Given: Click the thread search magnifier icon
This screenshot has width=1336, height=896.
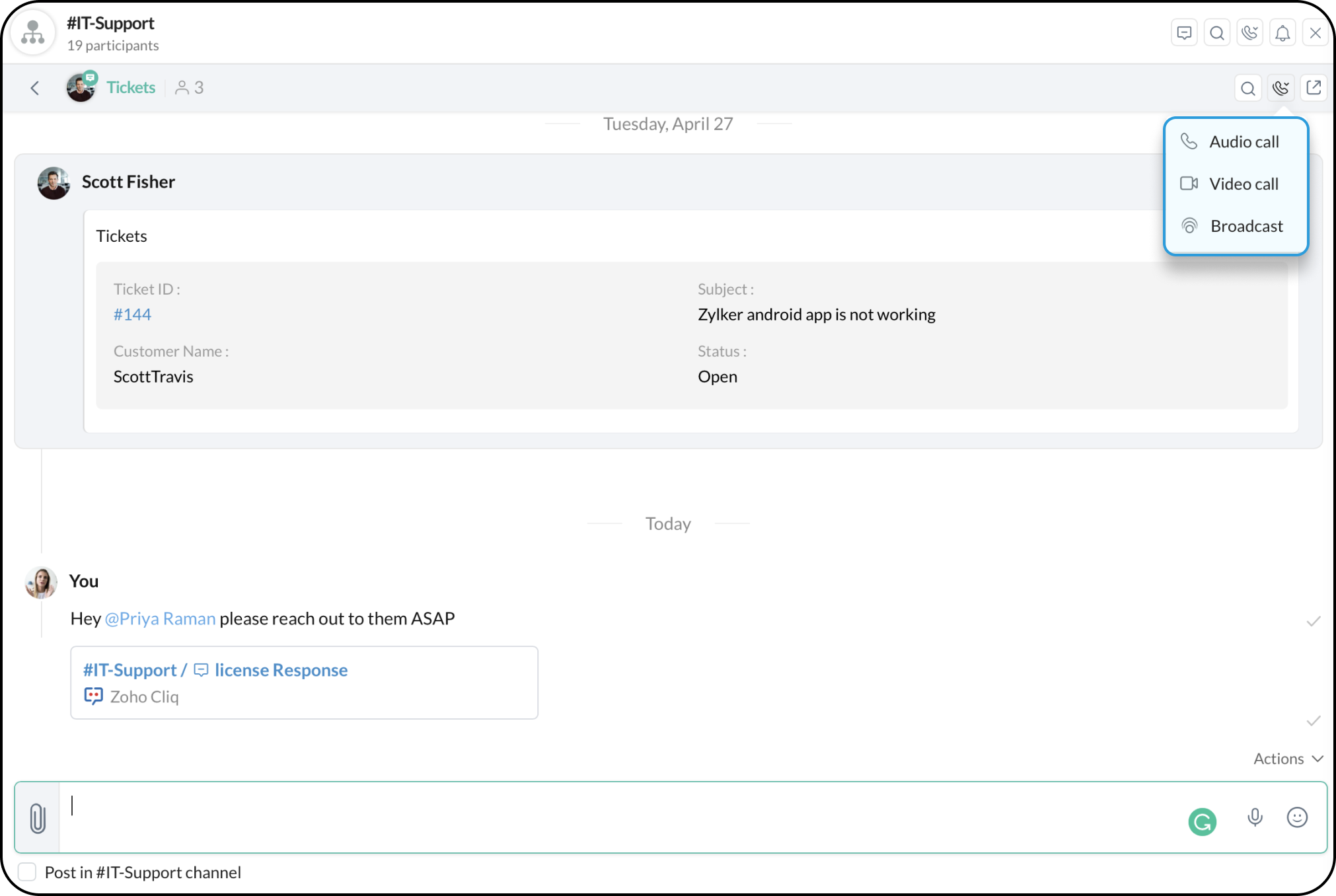Looking at the screenshot, I should [x=1247, y=88].
